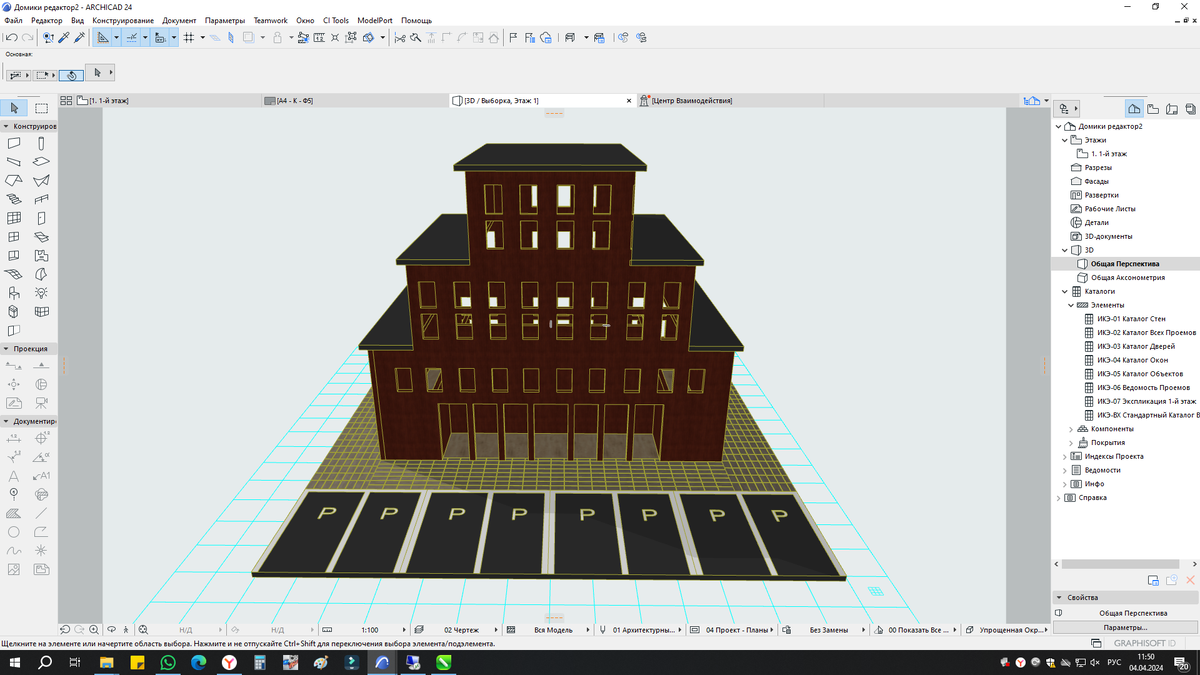The image size is (1200, 675).
Task: Open the Файл menu
Action: coord(13,20)
